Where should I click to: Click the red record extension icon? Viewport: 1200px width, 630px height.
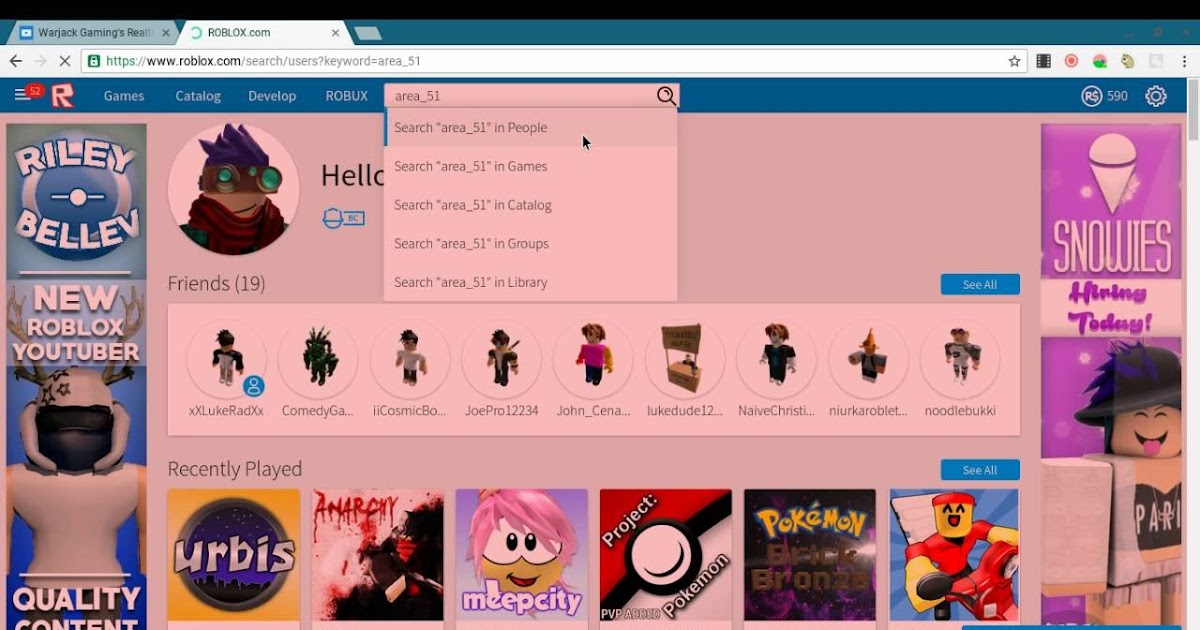pyautogui.click(x=1071, y=61)
